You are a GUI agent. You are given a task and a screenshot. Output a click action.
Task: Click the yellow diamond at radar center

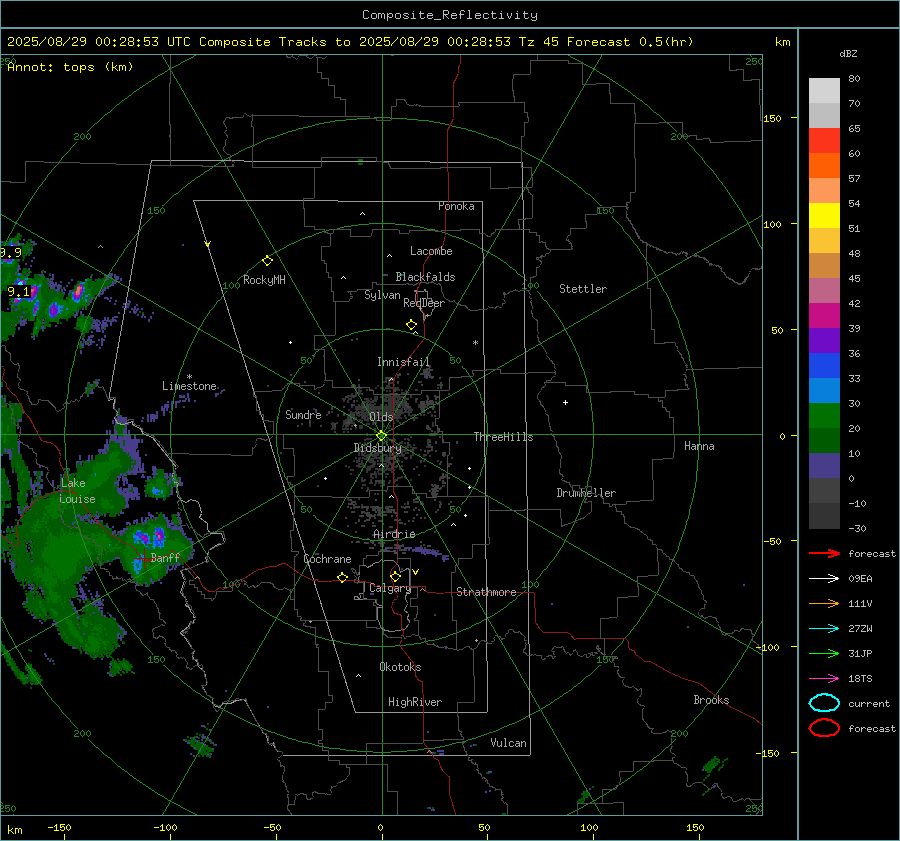coord(381,436)
